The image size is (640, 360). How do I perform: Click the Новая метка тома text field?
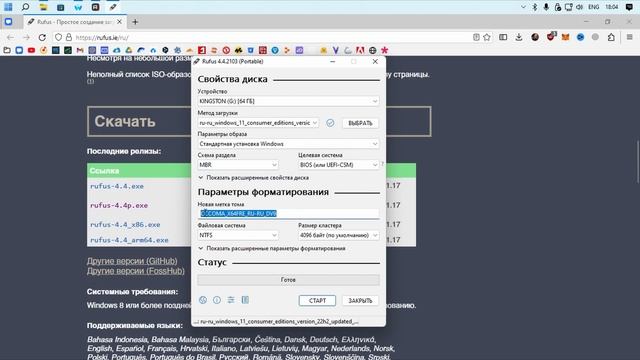click(x=288, y=213)
